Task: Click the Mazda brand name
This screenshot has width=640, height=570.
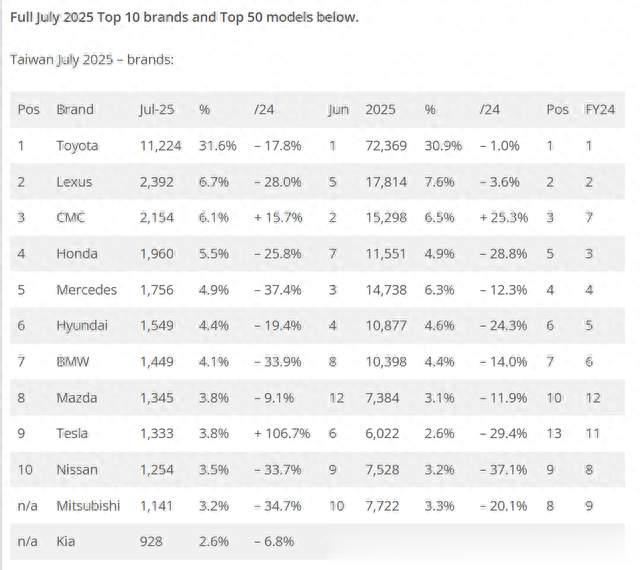Action: coord(77,397)
